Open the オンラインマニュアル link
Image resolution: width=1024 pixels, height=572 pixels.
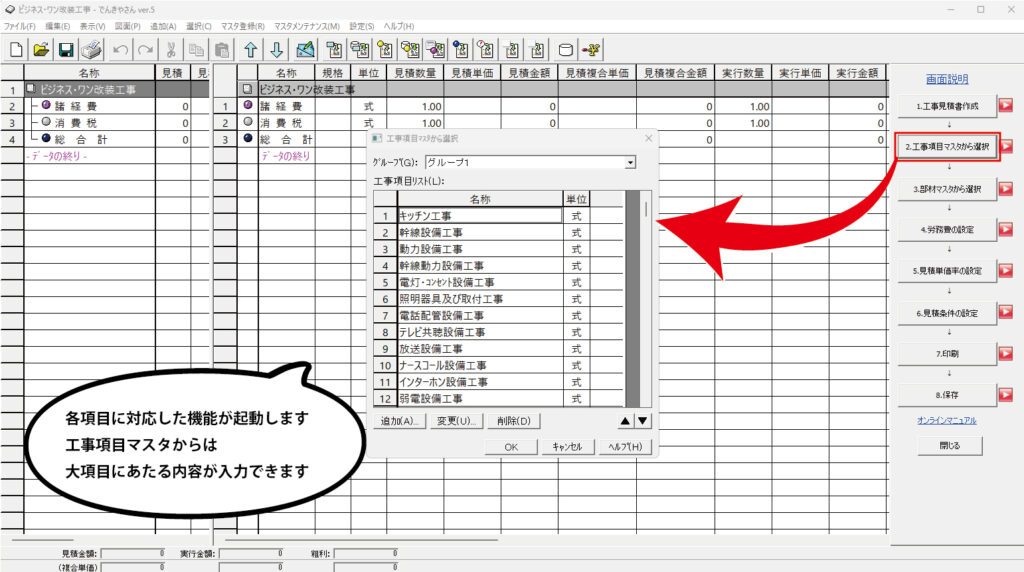tap(946, 421)
